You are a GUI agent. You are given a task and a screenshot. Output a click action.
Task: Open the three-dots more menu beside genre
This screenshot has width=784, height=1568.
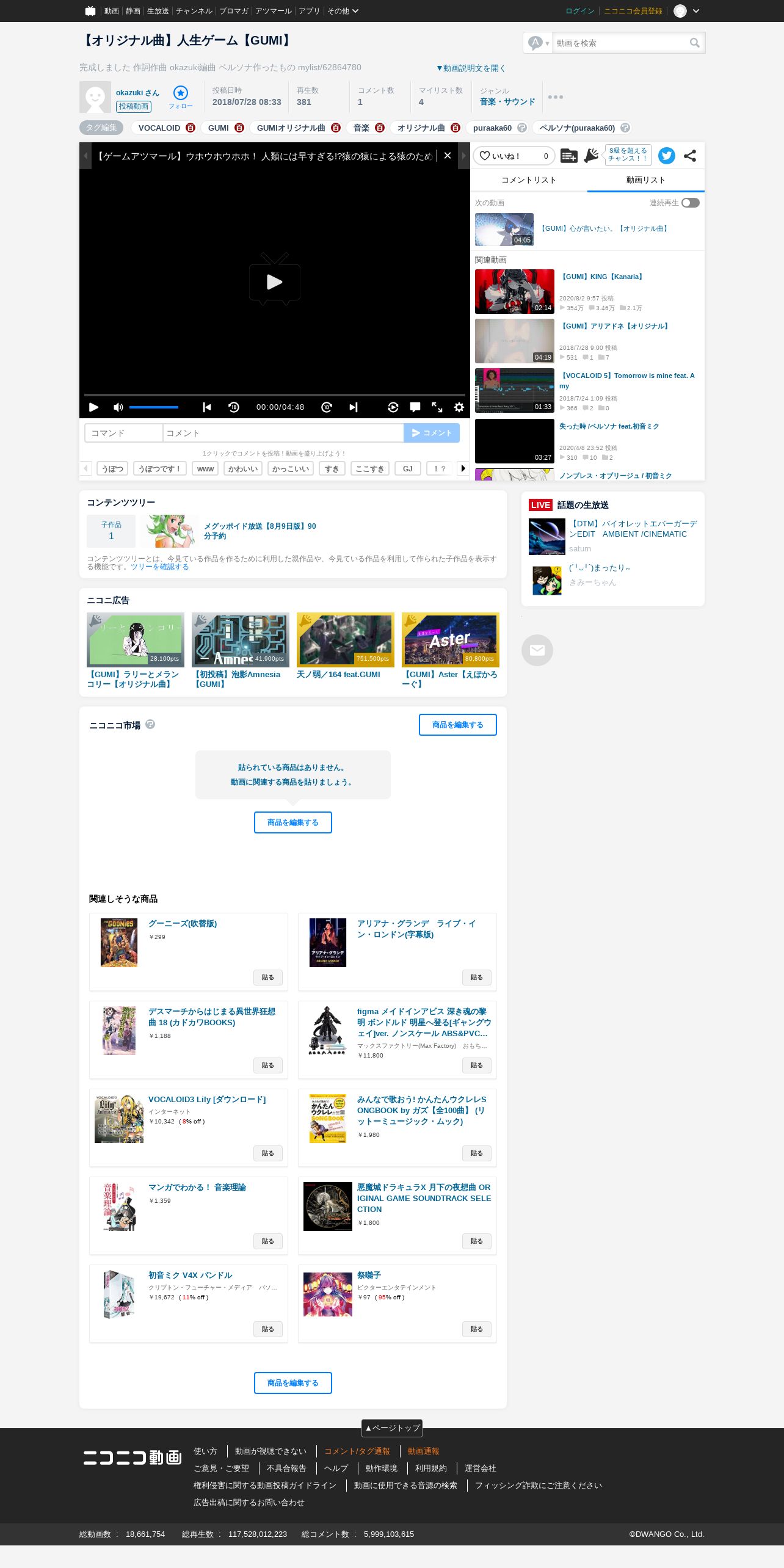[x=556, y=97]
